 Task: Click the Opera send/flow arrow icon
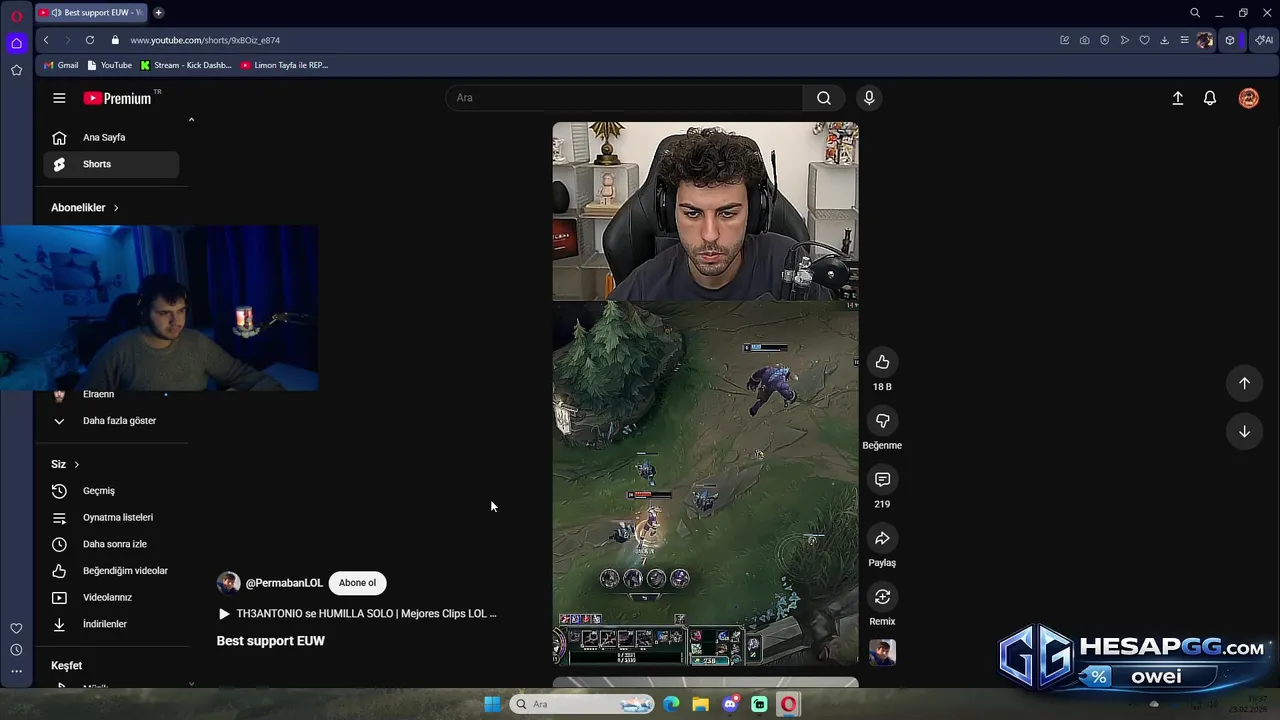coord(1124,40)
